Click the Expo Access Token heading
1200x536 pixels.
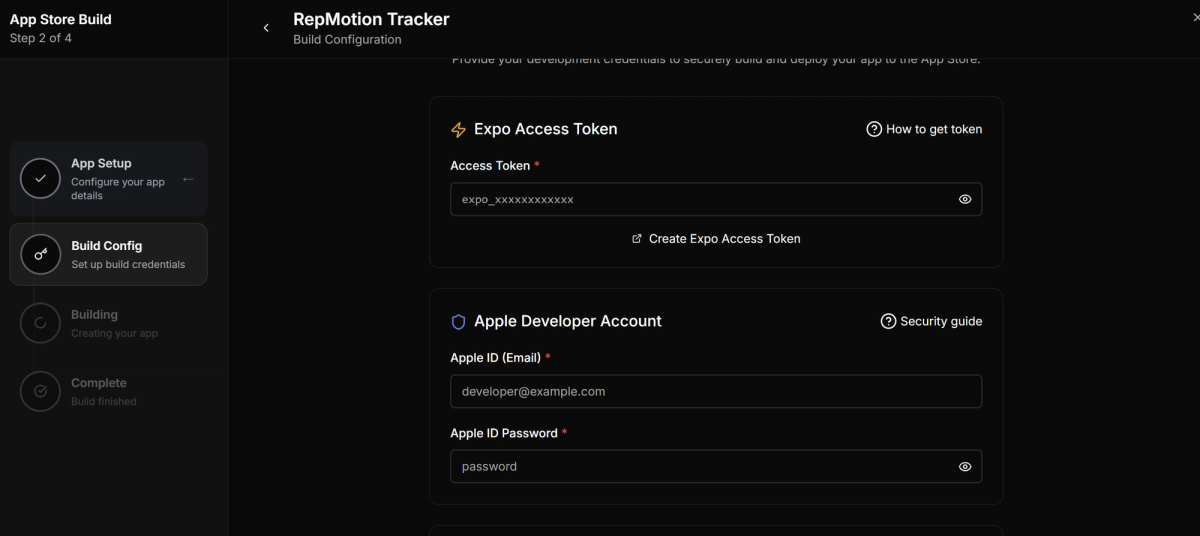click(x=546, y=129)
